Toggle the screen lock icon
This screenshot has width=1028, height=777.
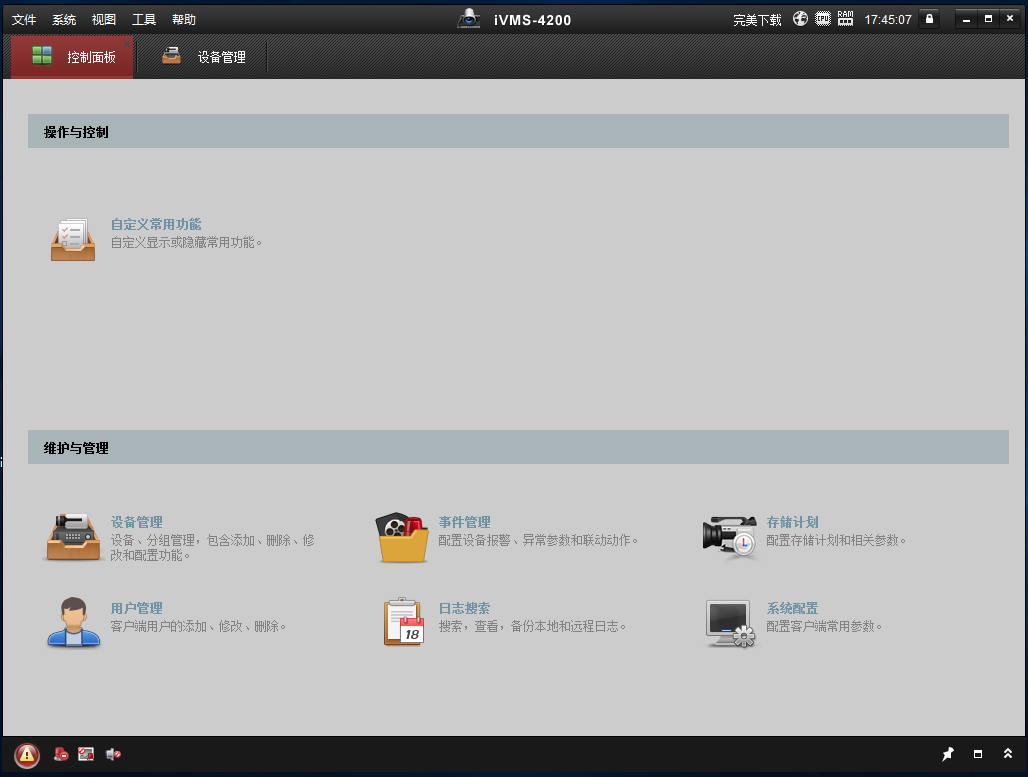point(928,18)
